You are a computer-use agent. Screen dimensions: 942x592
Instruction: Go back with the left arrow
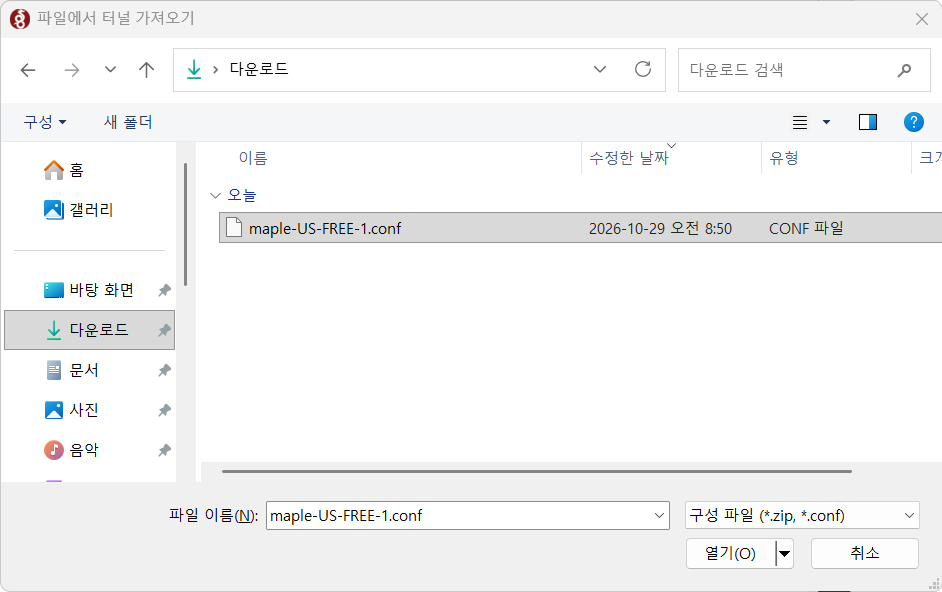pyautogui.click(x=28, y=70)
